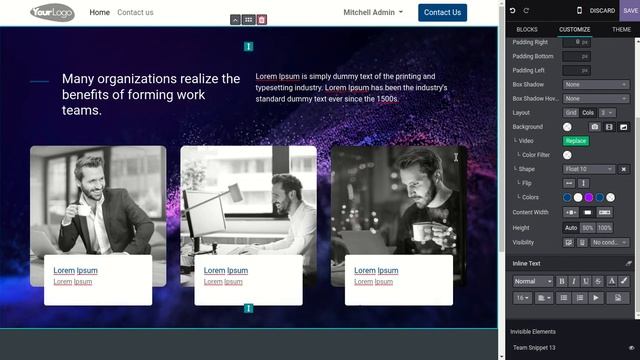Edit Padding Bottom input field

pos(576,56)
